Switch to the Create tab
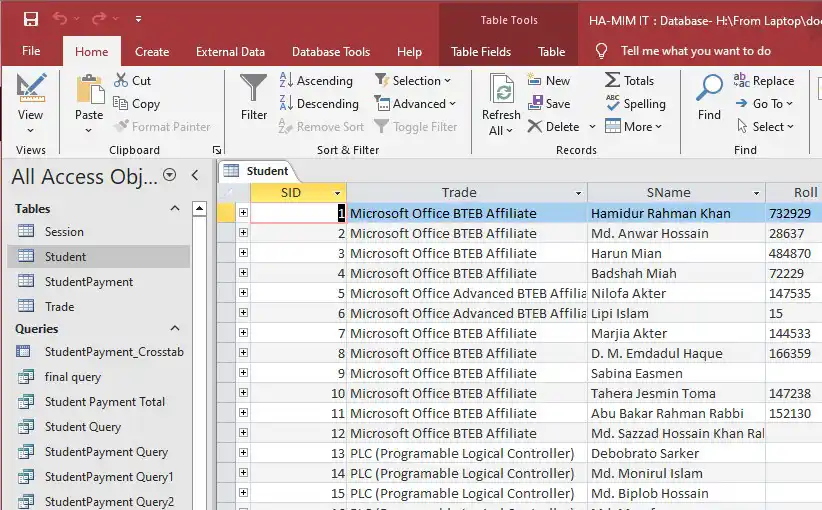This screenshot has height=510, width=822. pyautogui.click(x=152, y=52)
